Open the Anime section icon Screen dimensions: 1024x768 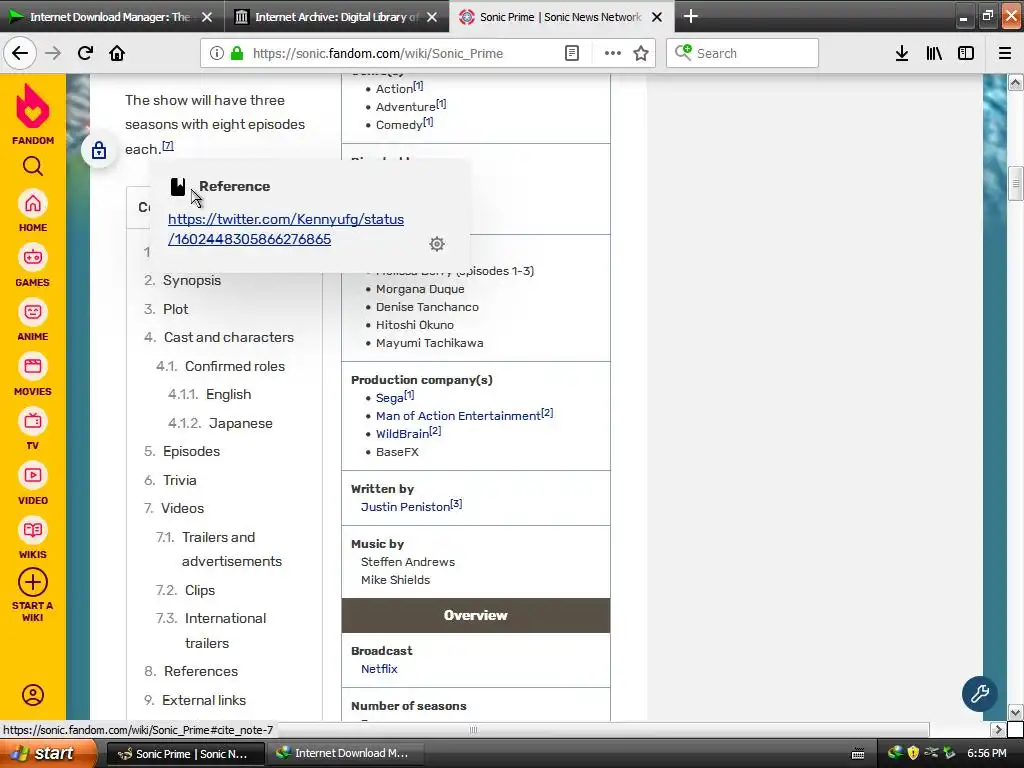pyautogui.click(x=33, y=312)
